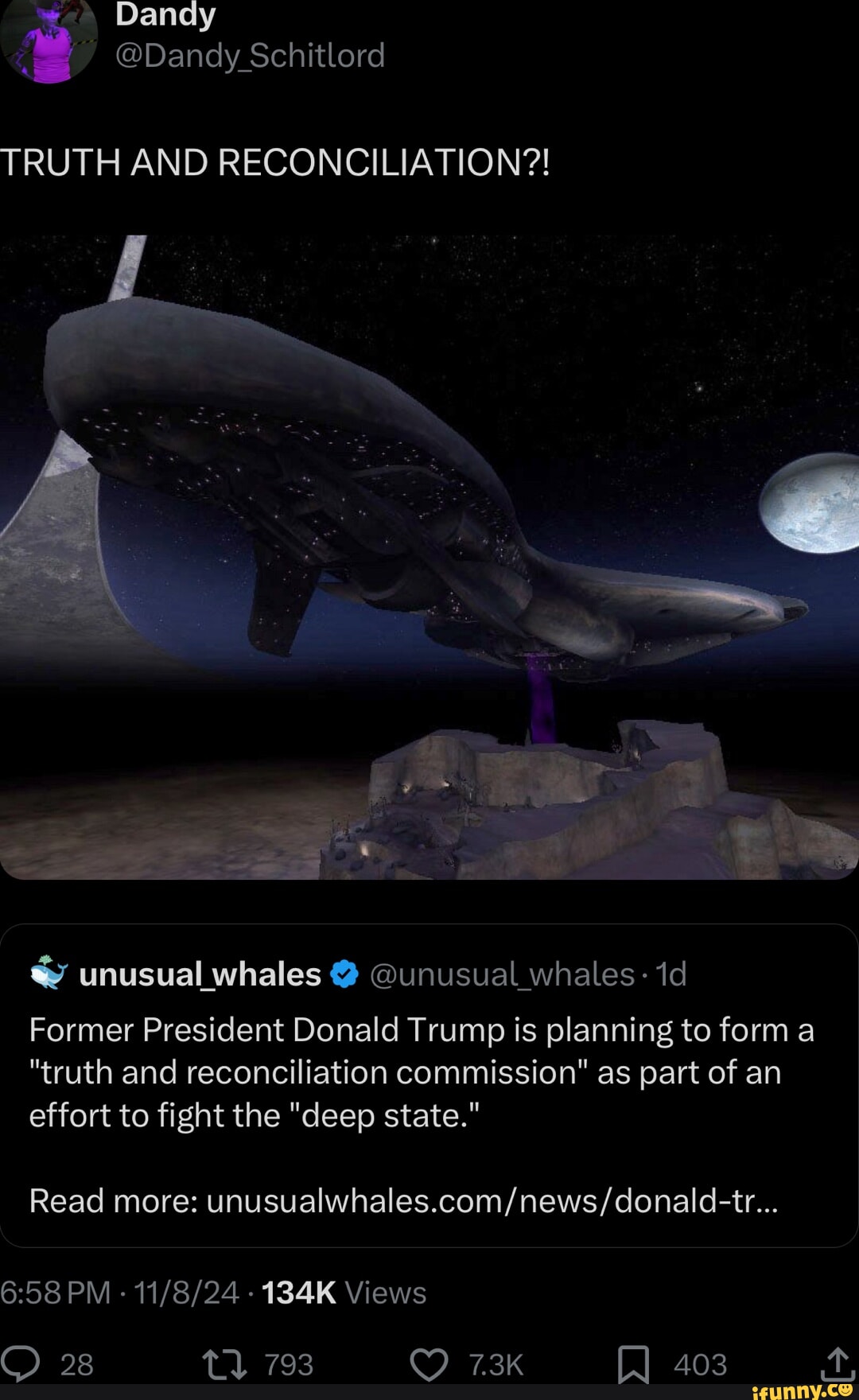
Task: Bookmark the tweet
Action: [x=634, y=1365]
